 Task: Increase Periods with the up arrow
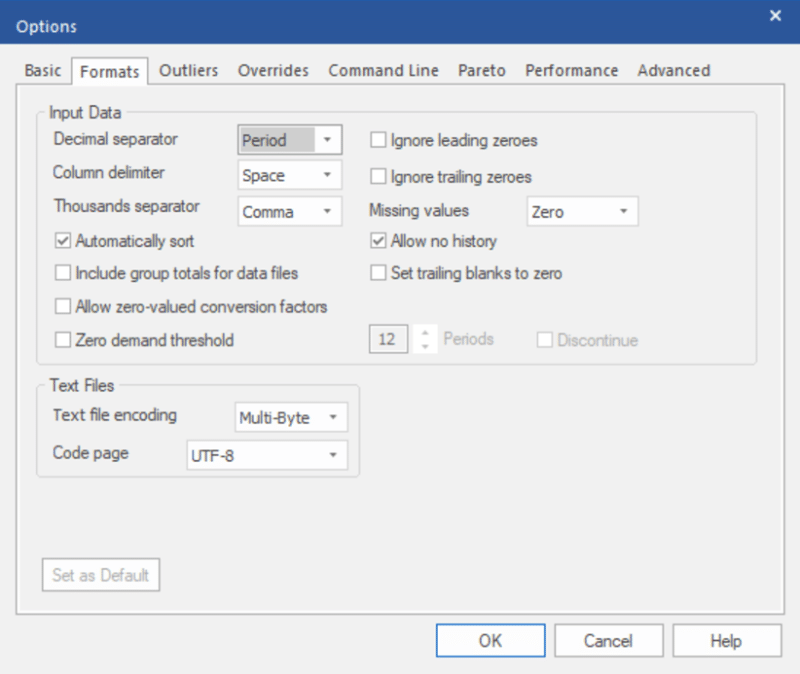click(x=425, y=332)
